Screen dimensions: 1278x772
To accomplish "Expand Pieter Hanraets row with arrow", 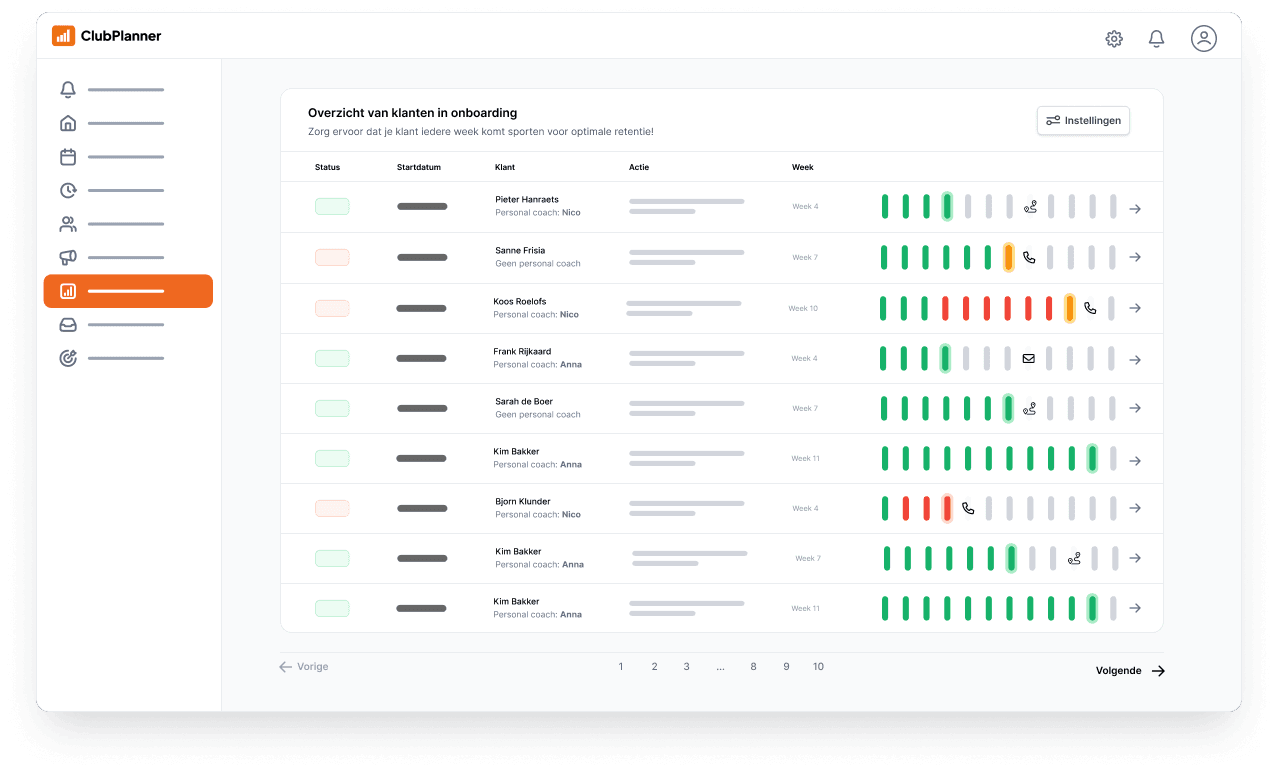I will point(1135,209).
